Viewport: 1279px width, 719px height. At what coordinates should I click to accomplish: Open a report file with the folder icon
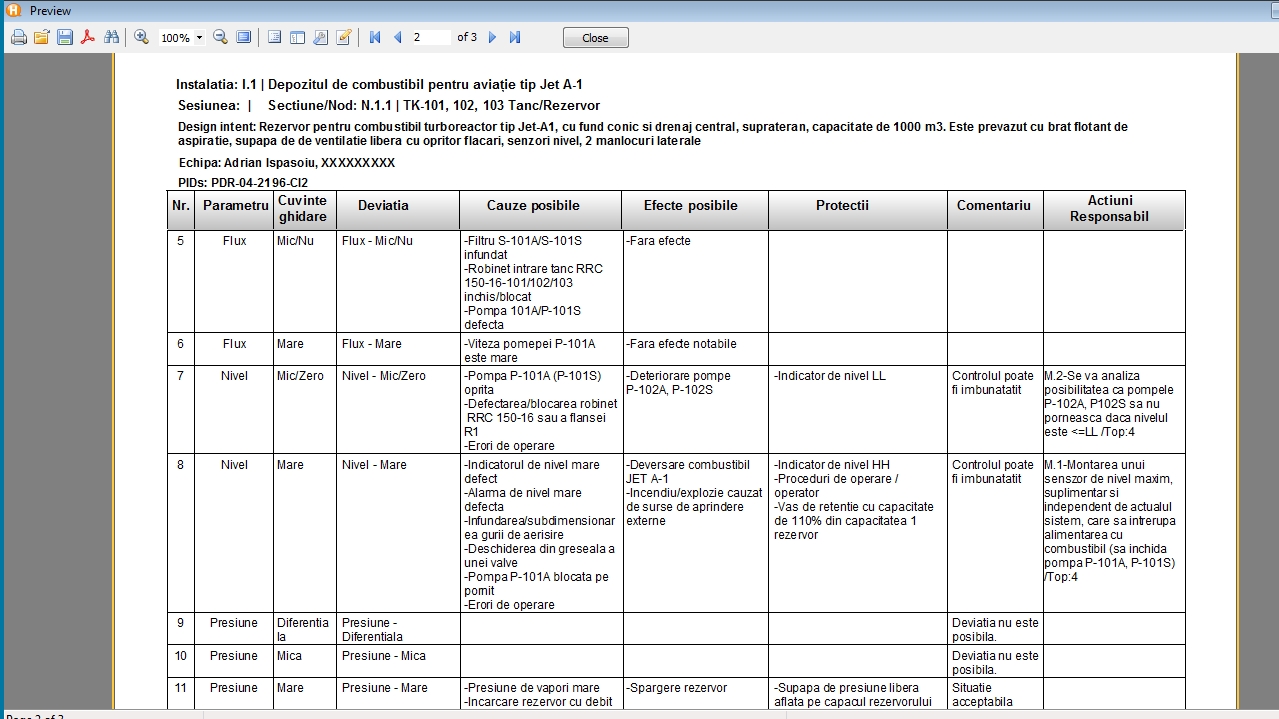(x=42, y=37)
